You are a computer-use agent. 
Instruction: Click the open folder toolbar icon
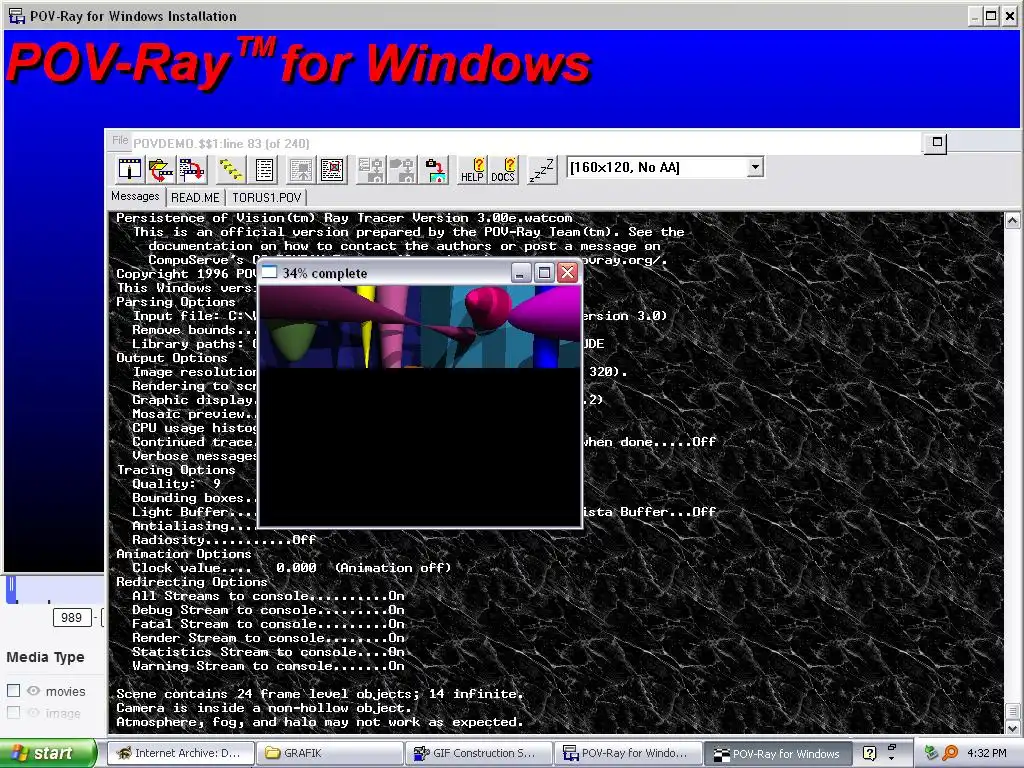tap(160, 170)
